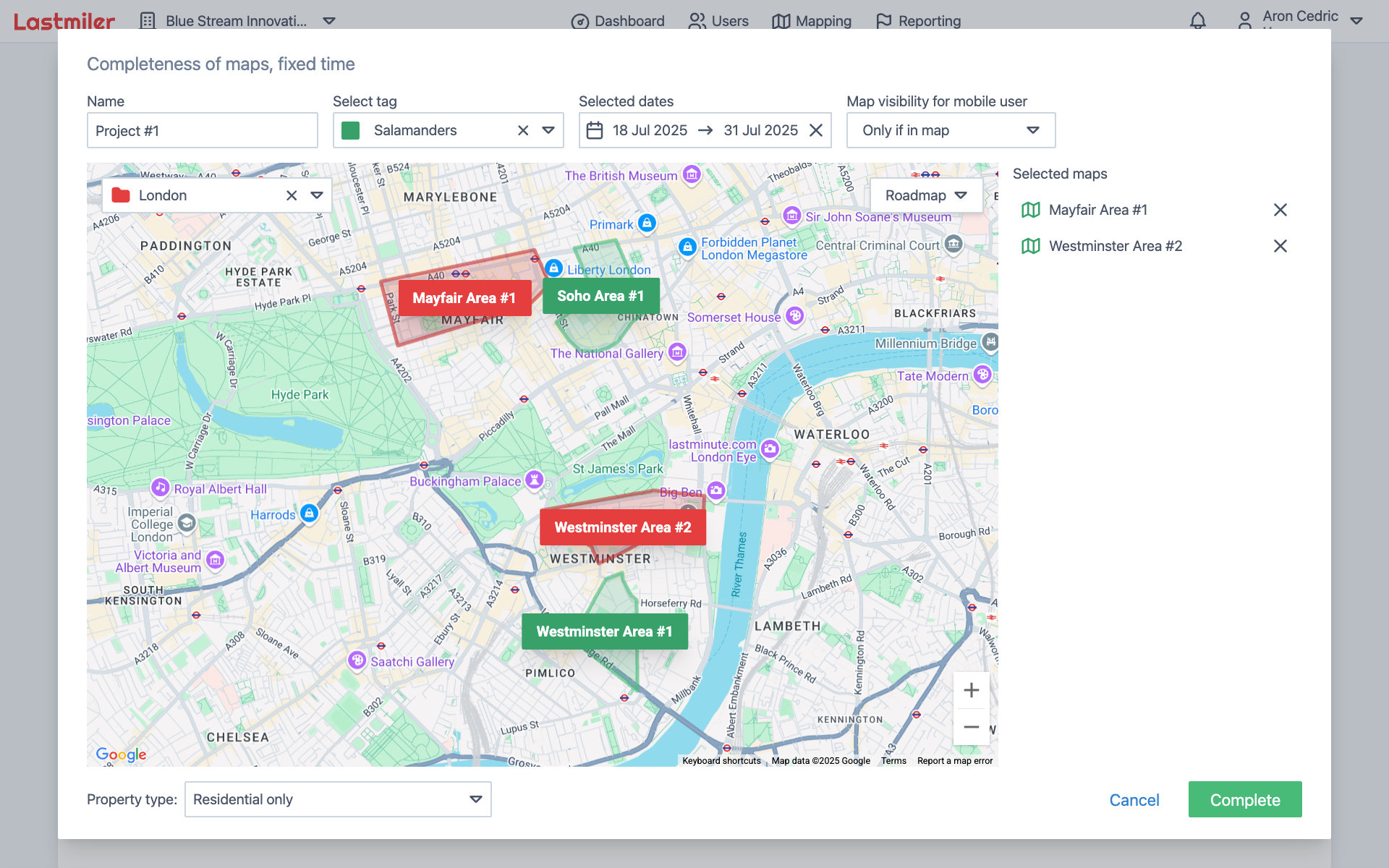Image resolution: width=1389 pixels, height=868 pixels.
Task: Click the Tate Modern map marker
Action: (982, 375)
